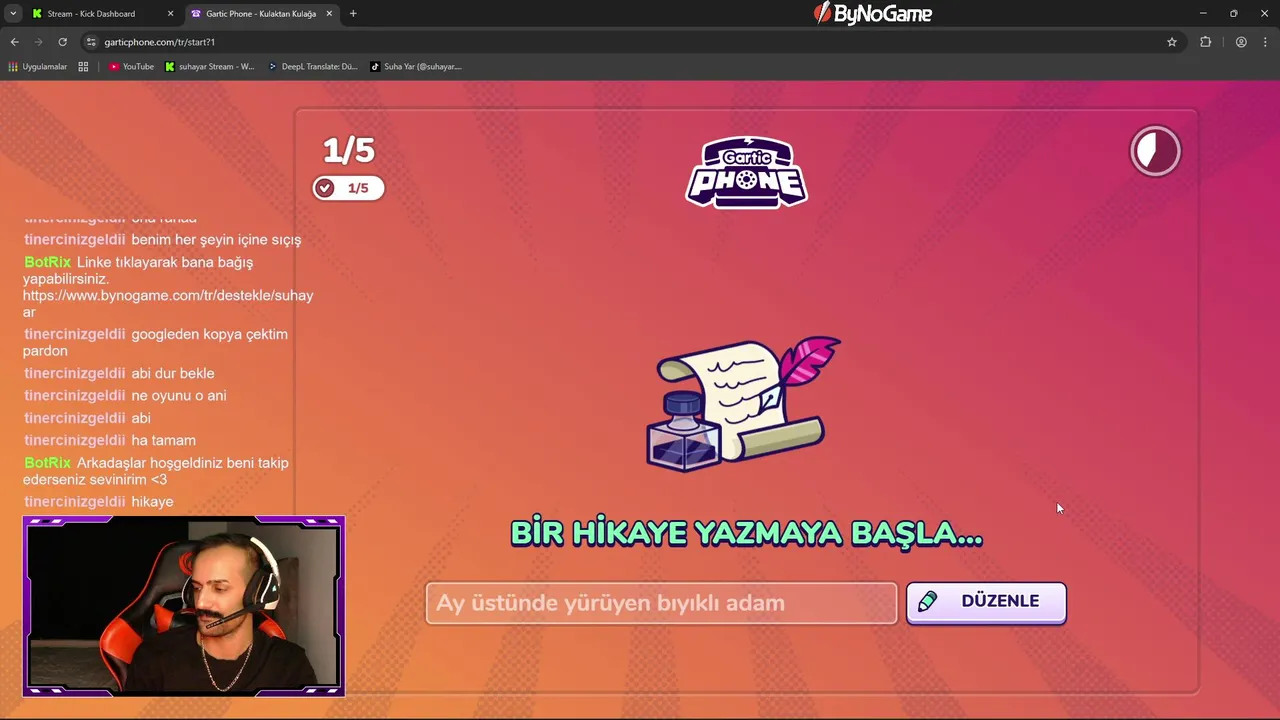The image size is (1280, 720).
Task: Click chat message 'hikaye'
Action: point(152,502)
